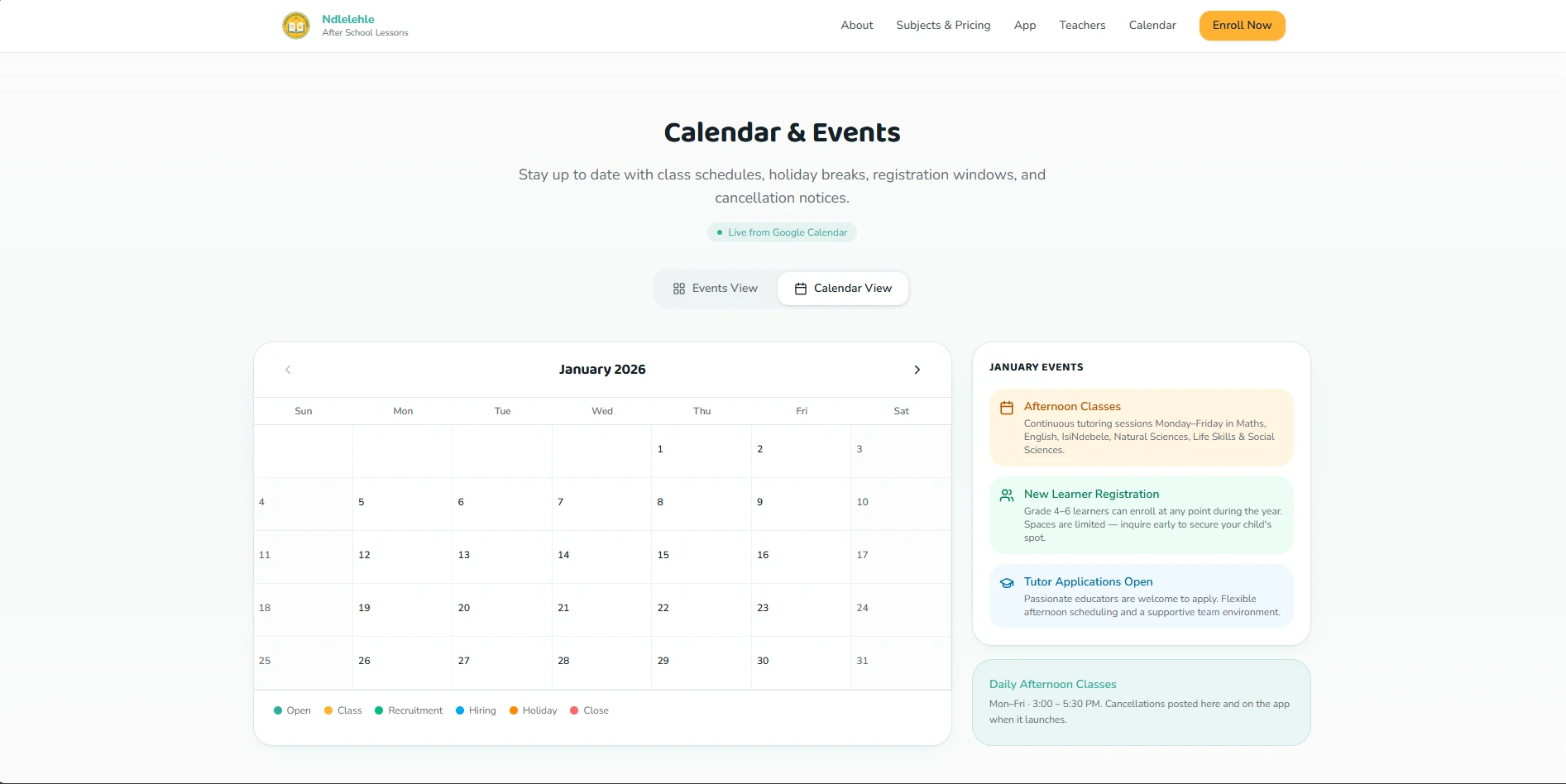The height and width of the screenshot is (784, 1566).
Task: Click the Enroll Now button
Action: click(x=1242, y=26)
